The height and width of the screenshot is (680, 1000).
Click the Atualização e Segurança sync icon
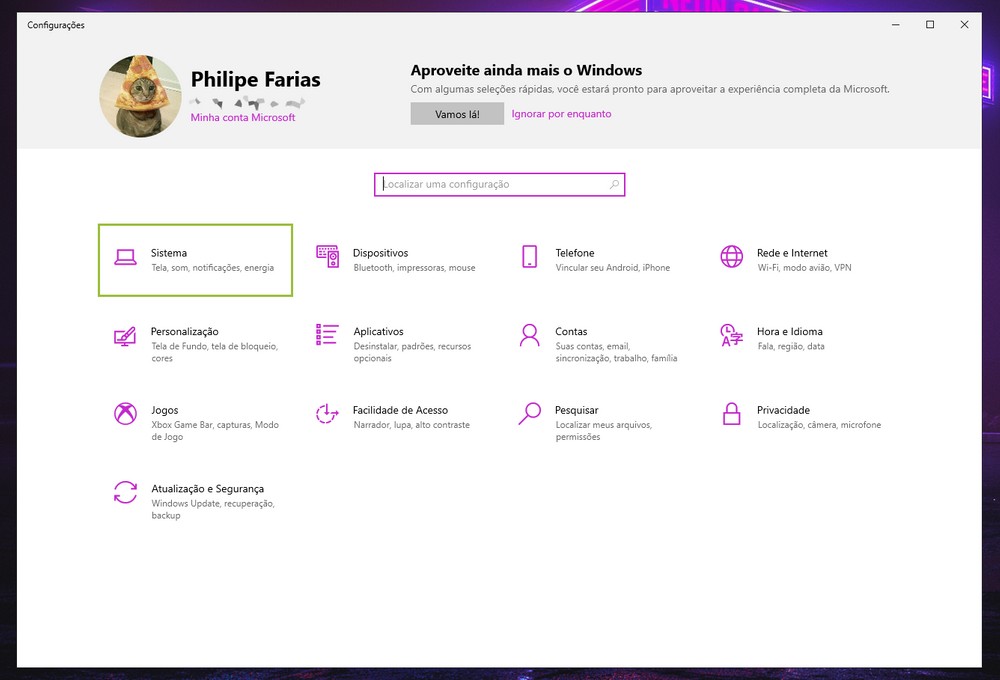125,492
